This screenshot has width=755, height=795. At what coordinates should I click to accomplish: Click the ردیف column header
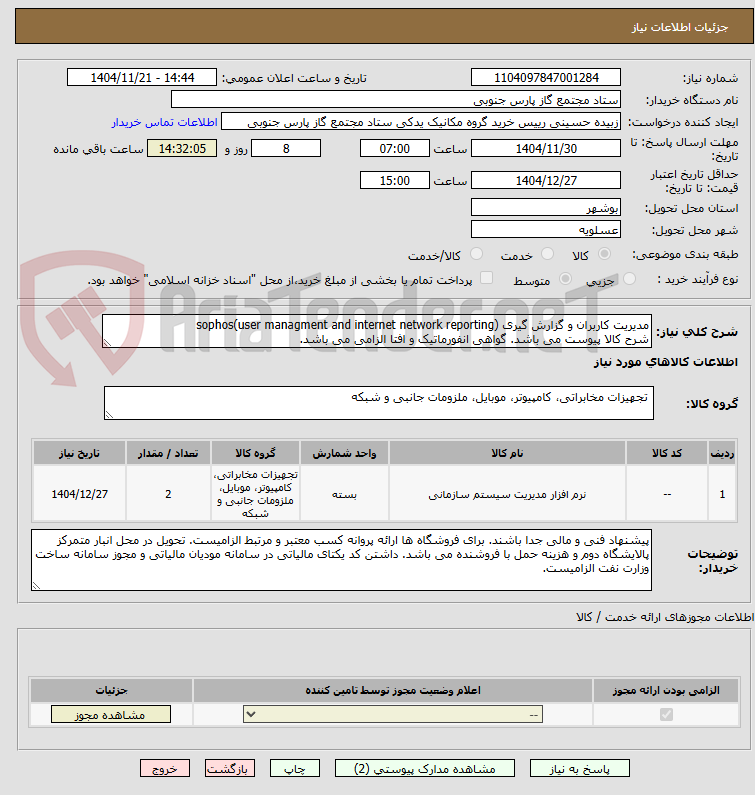pyautogui.click(x=722, y=453)
